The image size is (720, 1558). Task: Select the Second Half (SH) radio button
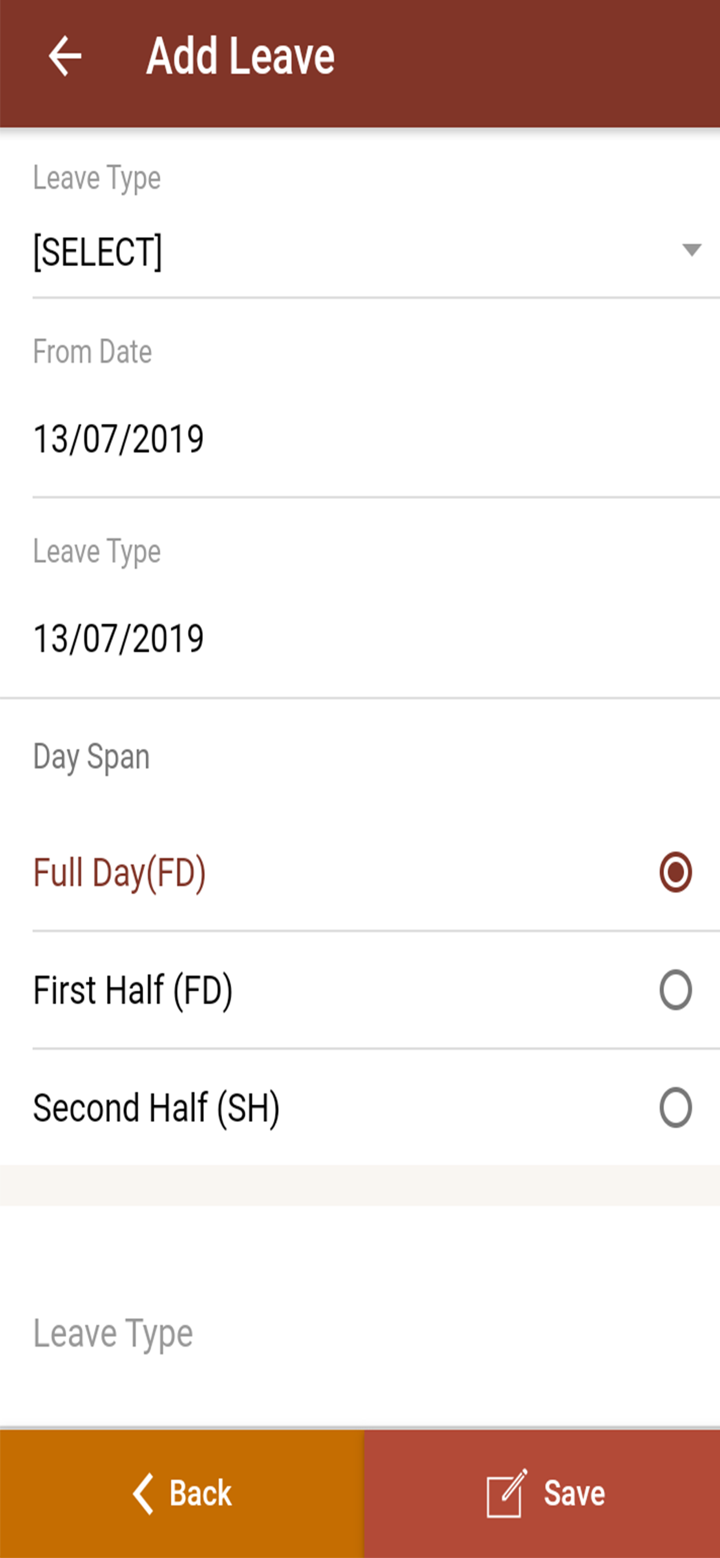coord(676,1108)
